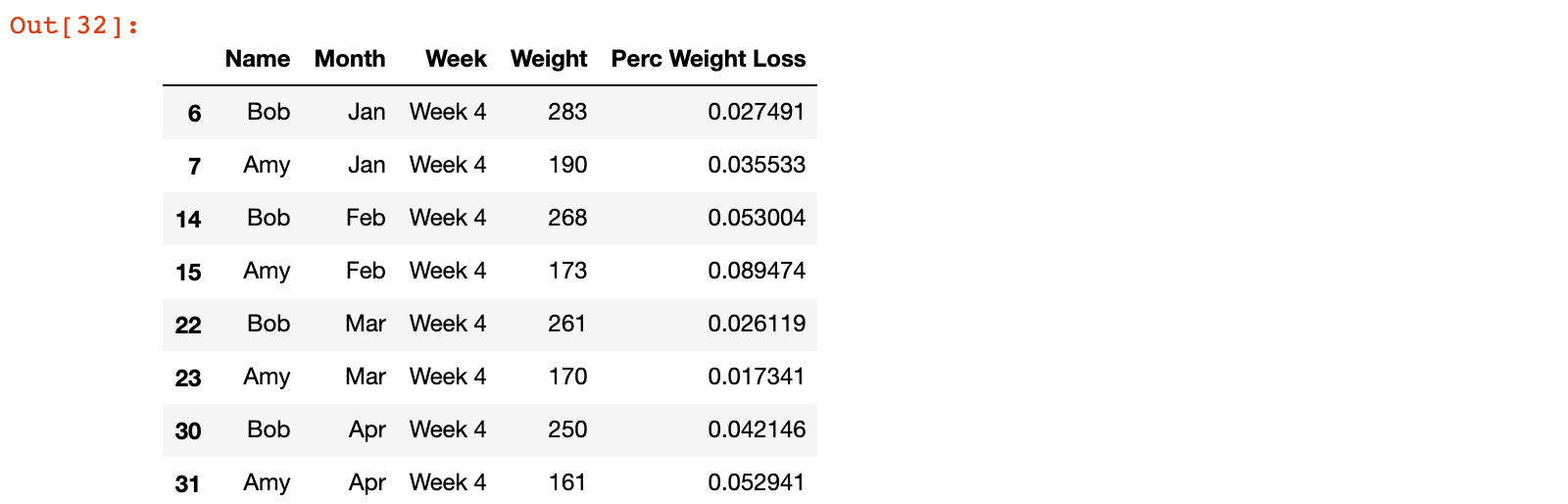Click row index 15
Image resolution: width=1568 pixels, height=504 pixels.
pyautogui.click(x=188, y=272)
